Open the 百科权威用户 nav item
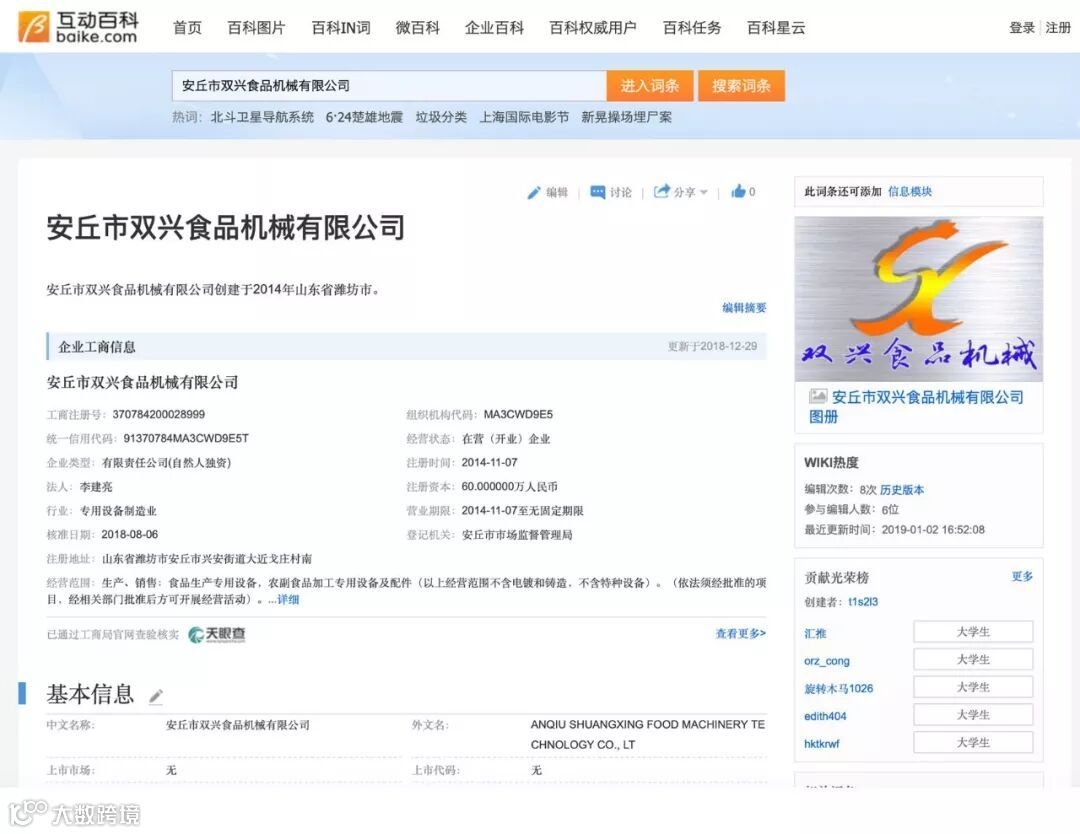The image size is (1080, 834). point(592,28)
